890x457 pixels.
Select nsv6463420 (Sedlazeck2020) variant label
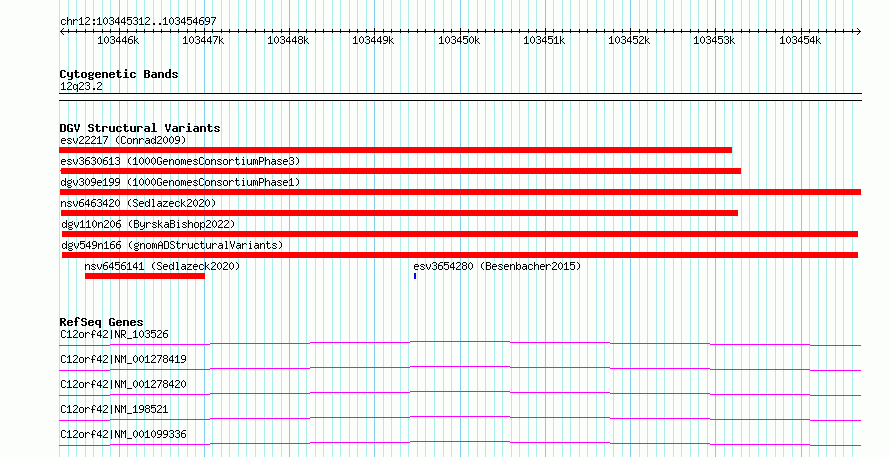point(138,203)
